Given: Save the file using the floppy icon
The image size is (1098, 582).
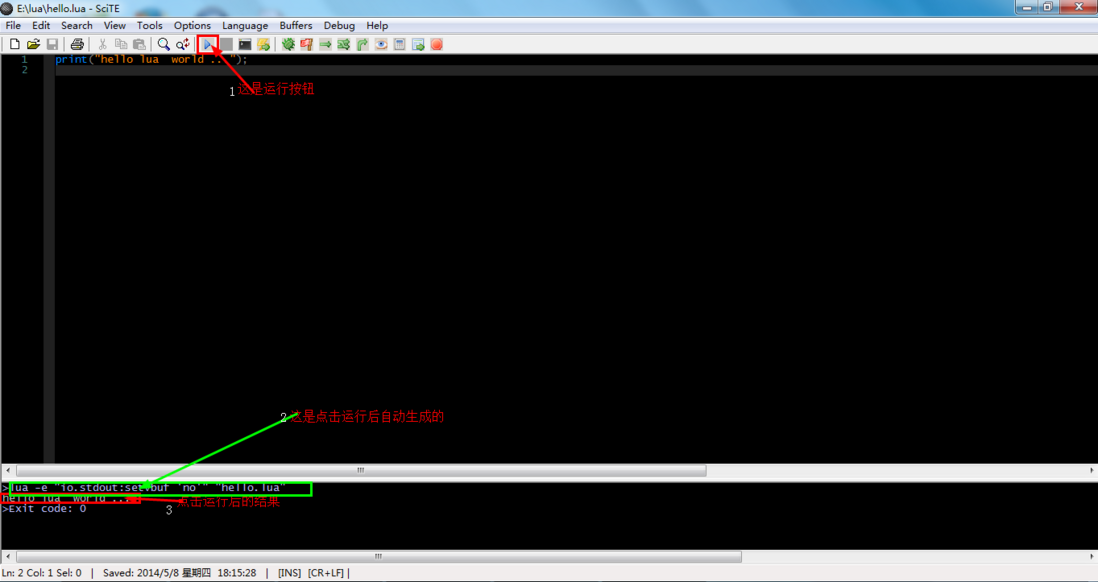Looking at the screenshot, I should tap(52, 44).
